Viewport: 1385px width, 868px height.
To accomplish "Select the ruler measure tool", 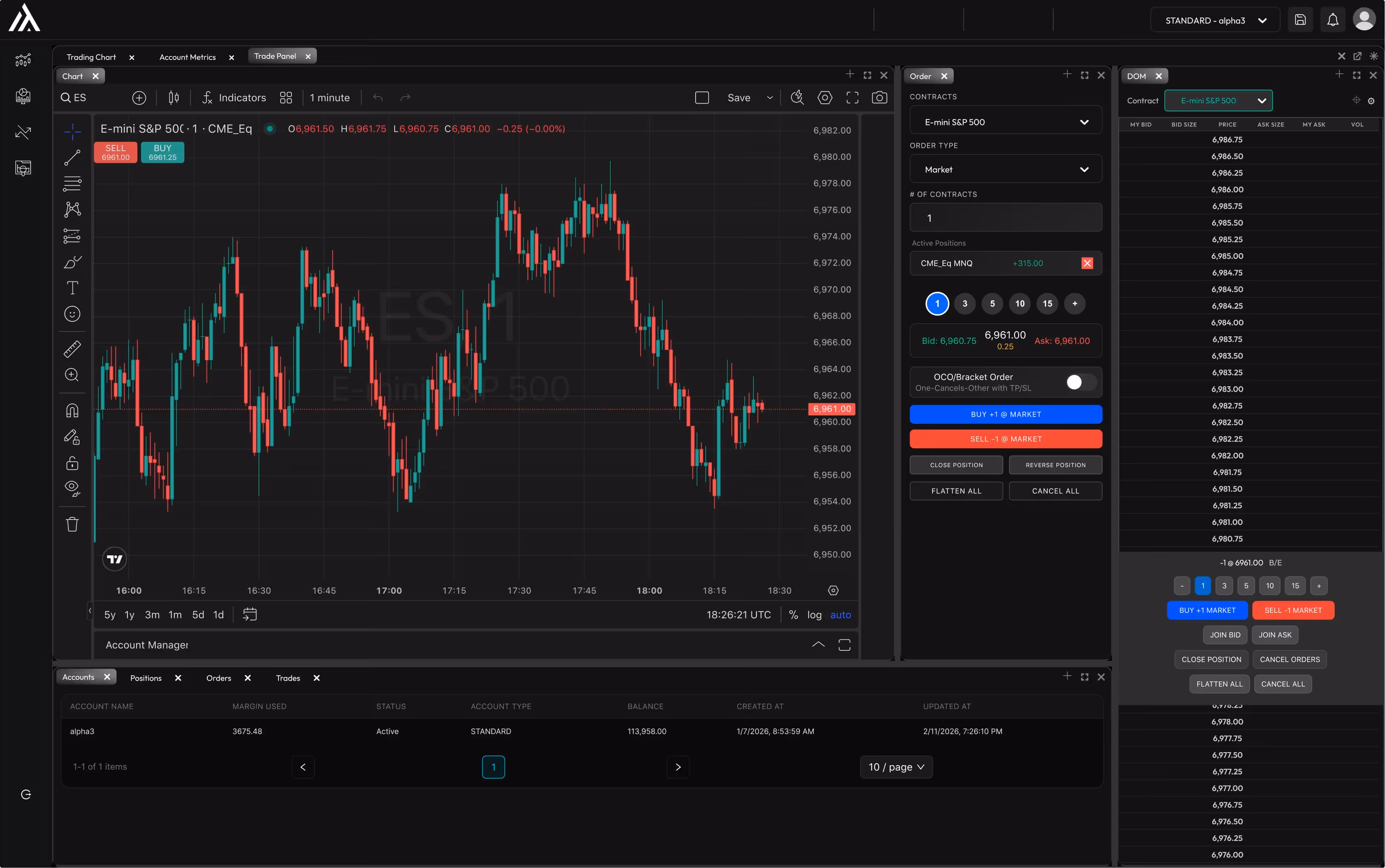I will 72,349.
